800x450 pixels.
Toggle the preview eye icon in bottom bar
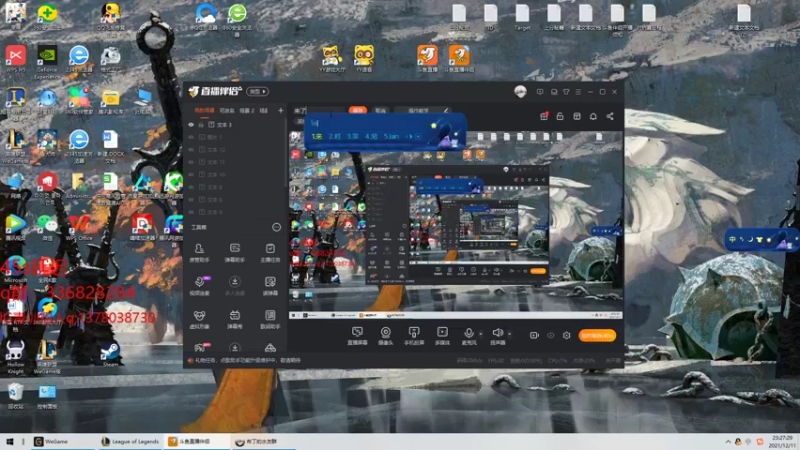(x=551, y=335)
